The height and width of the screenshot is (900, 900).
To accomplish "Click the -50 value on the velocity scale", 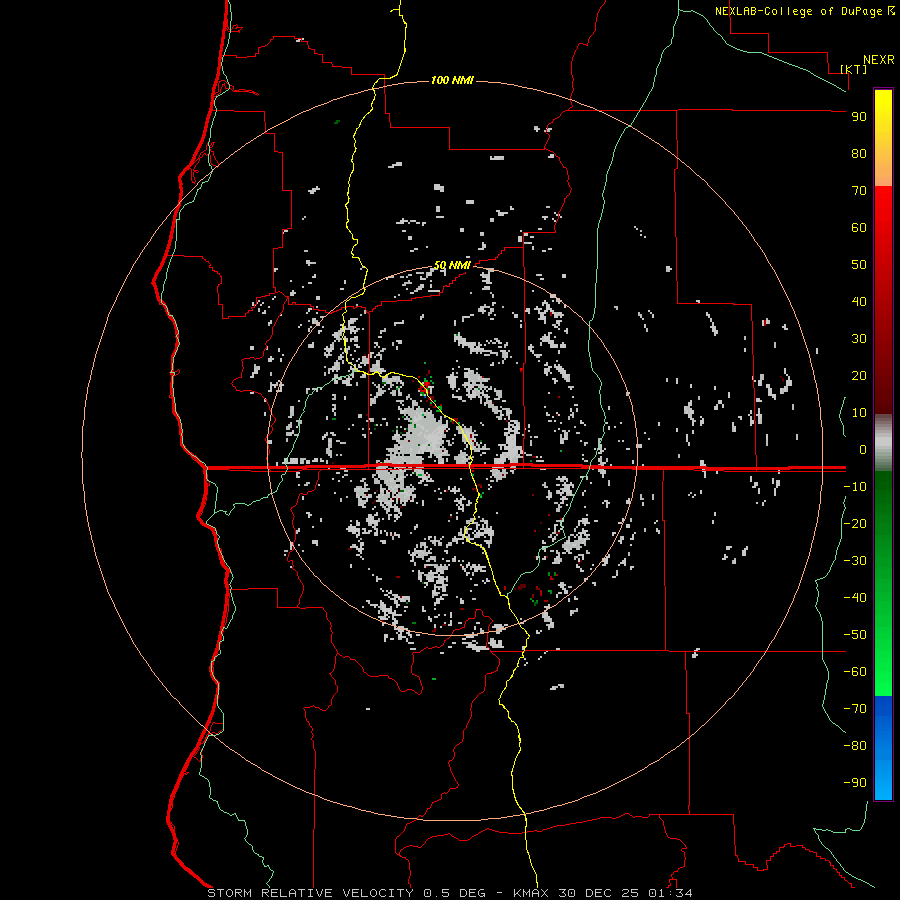I will [x=855, y=635].
